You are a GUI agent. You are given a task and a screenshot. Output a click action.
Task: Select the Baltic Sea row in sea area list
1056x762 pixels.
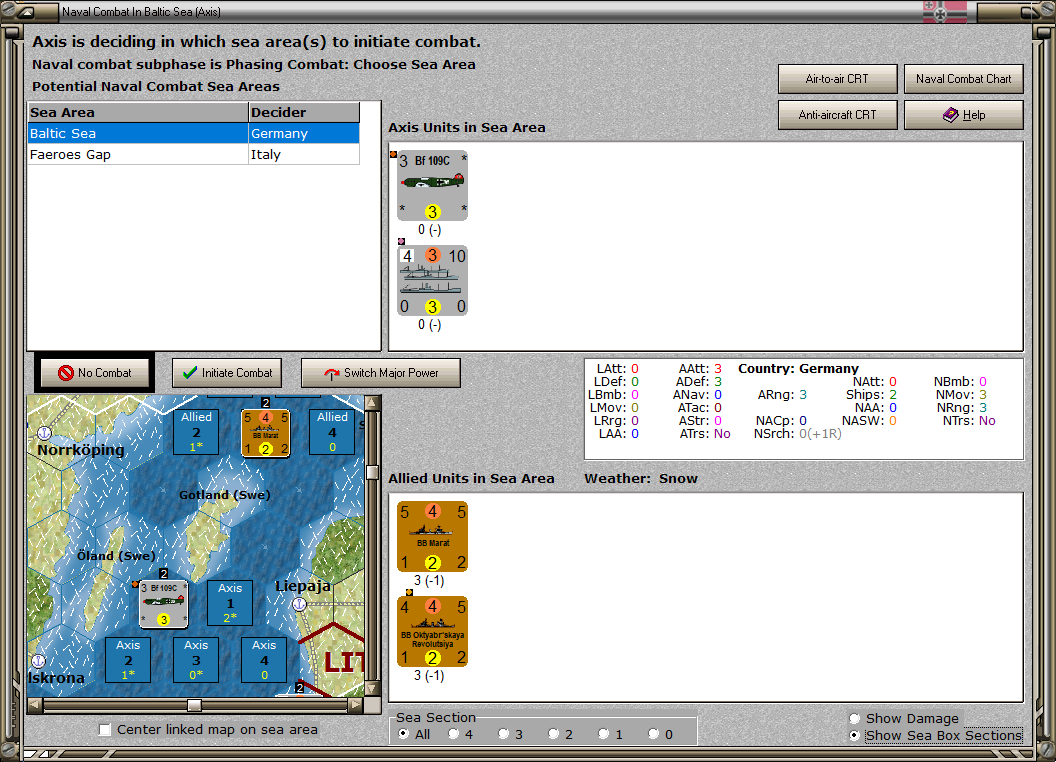pyautogui.click(x=194, y=133)
